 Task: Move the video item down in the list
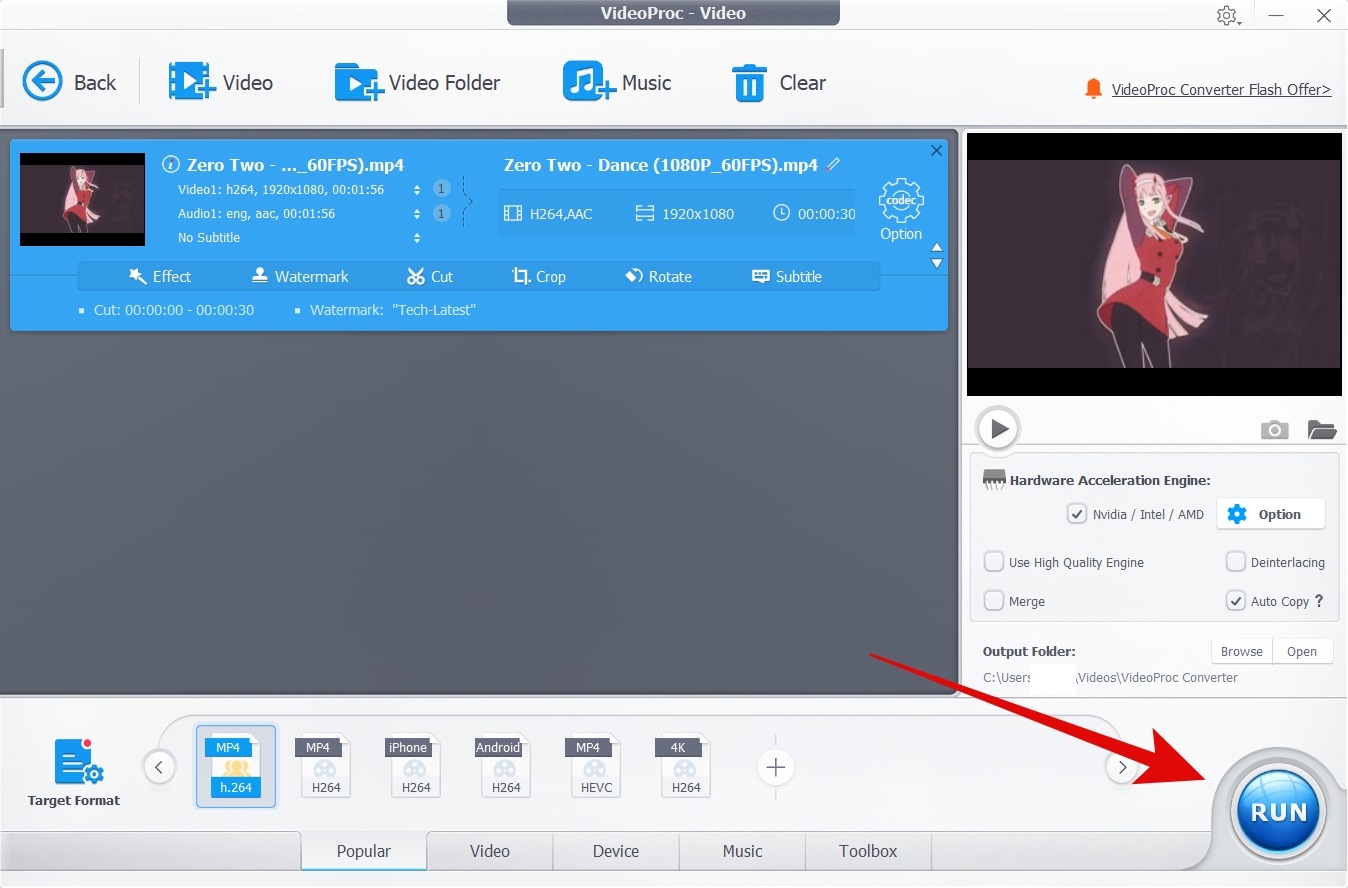937,264
